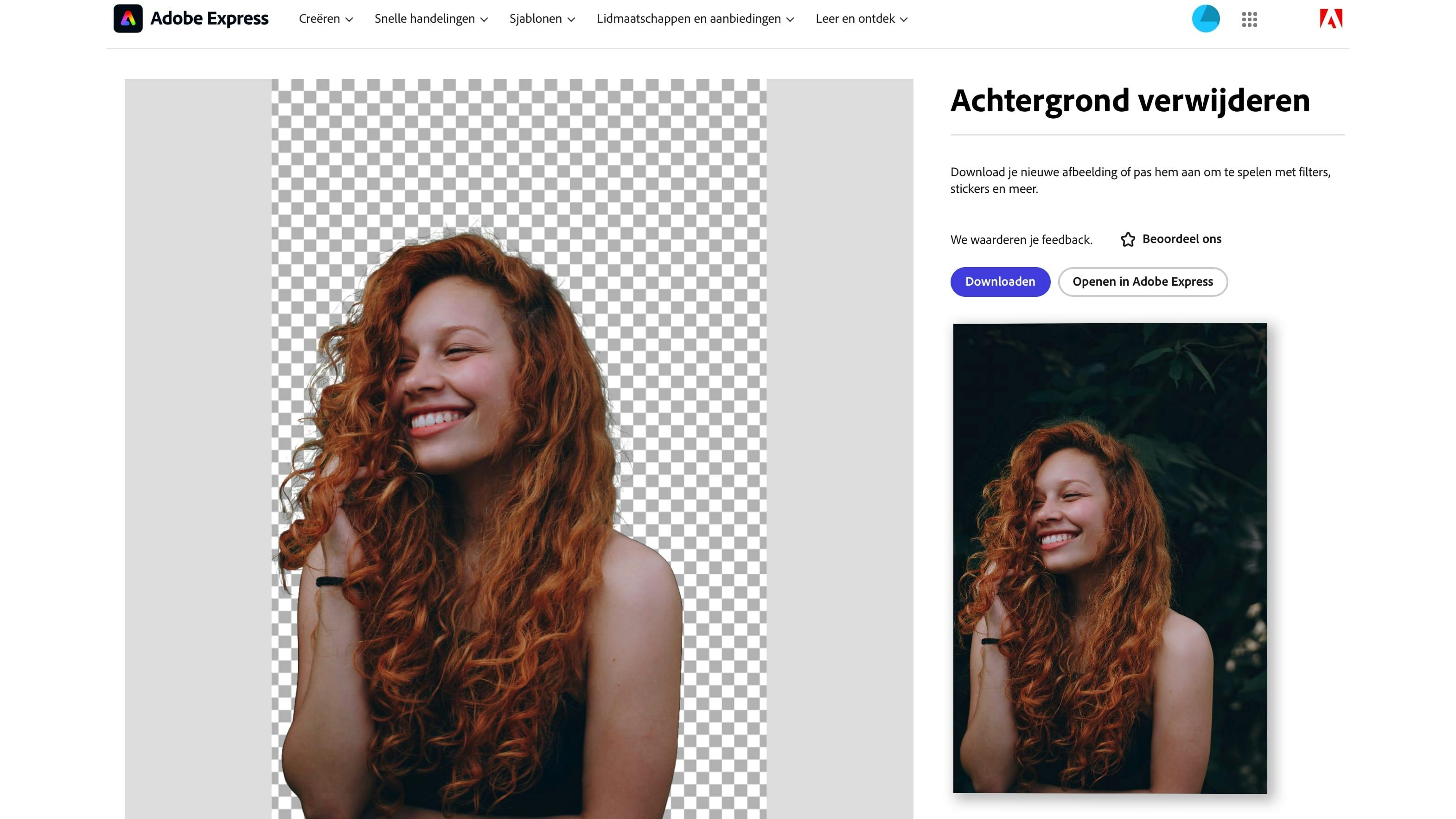The width and height of the screenshot is (1456, 819).
Task: Expand the Snelle handelingen chevron
Action: (x=484, y=20)
